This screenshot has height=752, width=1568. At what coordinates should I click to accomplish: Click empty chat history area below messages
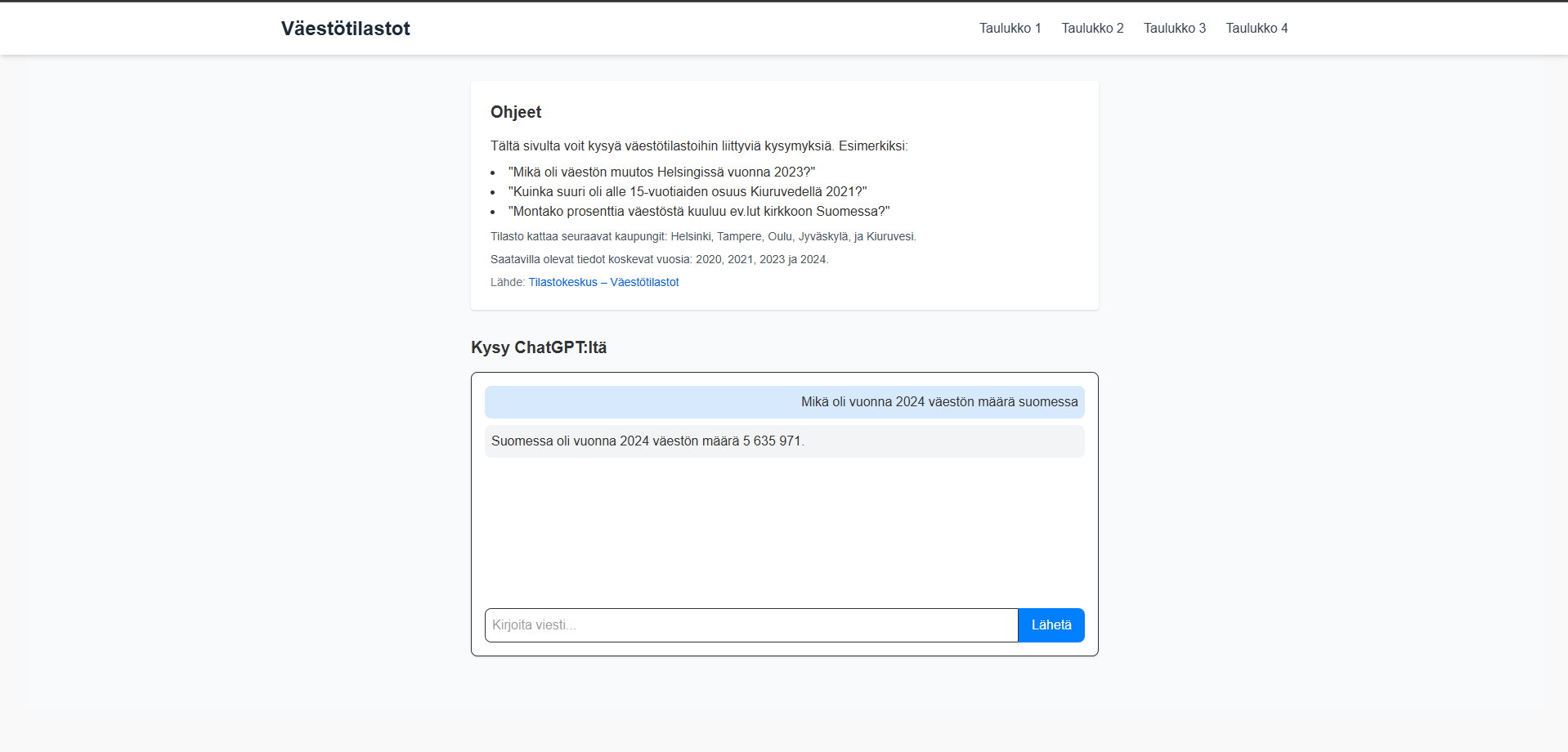(x=785, y=531)
